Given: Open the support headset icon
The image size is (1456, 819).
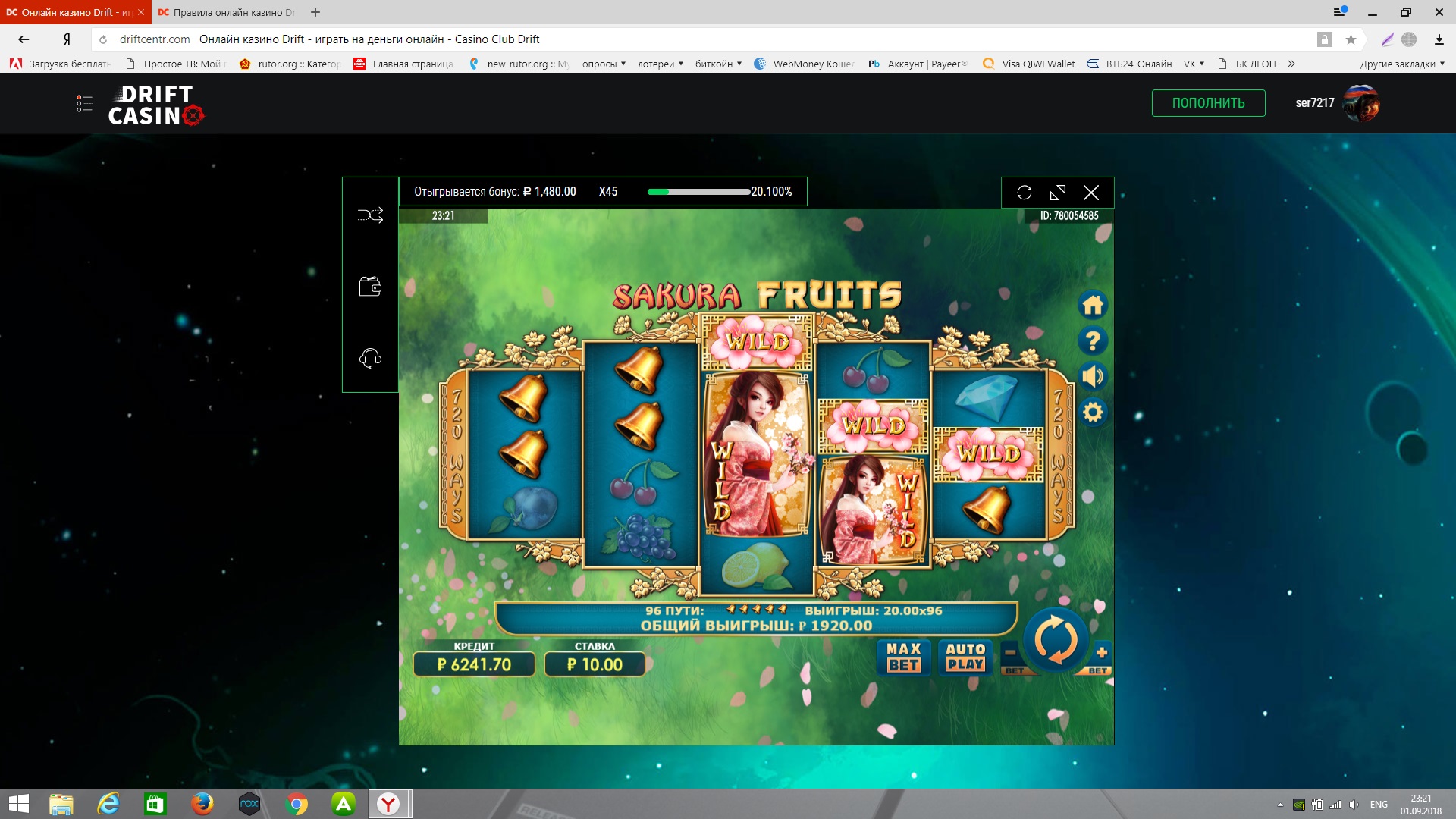Looking at the screenshot, I should point(370,358).
